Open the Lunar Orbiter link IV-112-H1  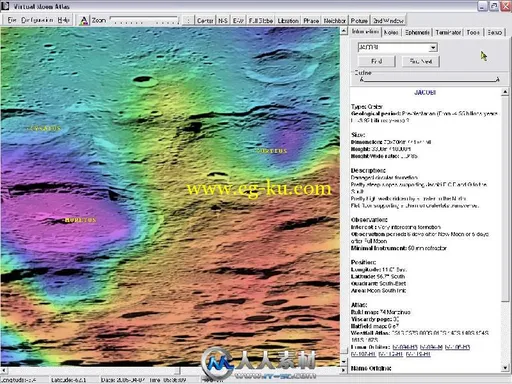click(x=391, y=354)
